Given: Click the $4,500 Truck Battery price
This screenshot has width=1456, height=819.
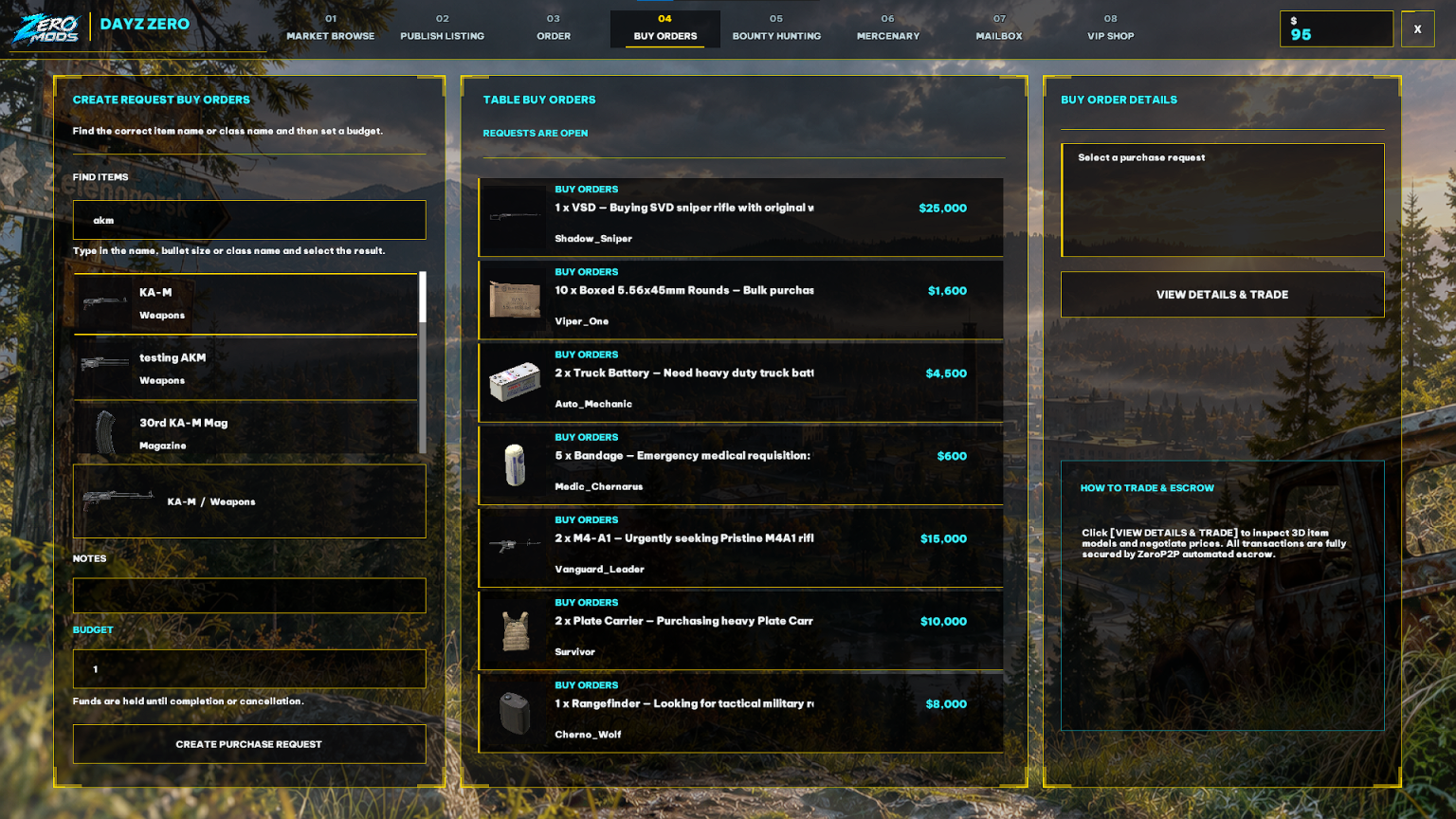Looking at the screenshot, I should click(946, 373).
